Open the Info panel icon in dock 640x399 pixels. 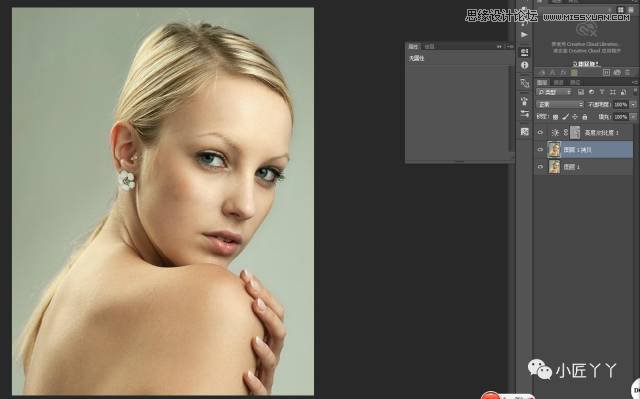point(524,65)
